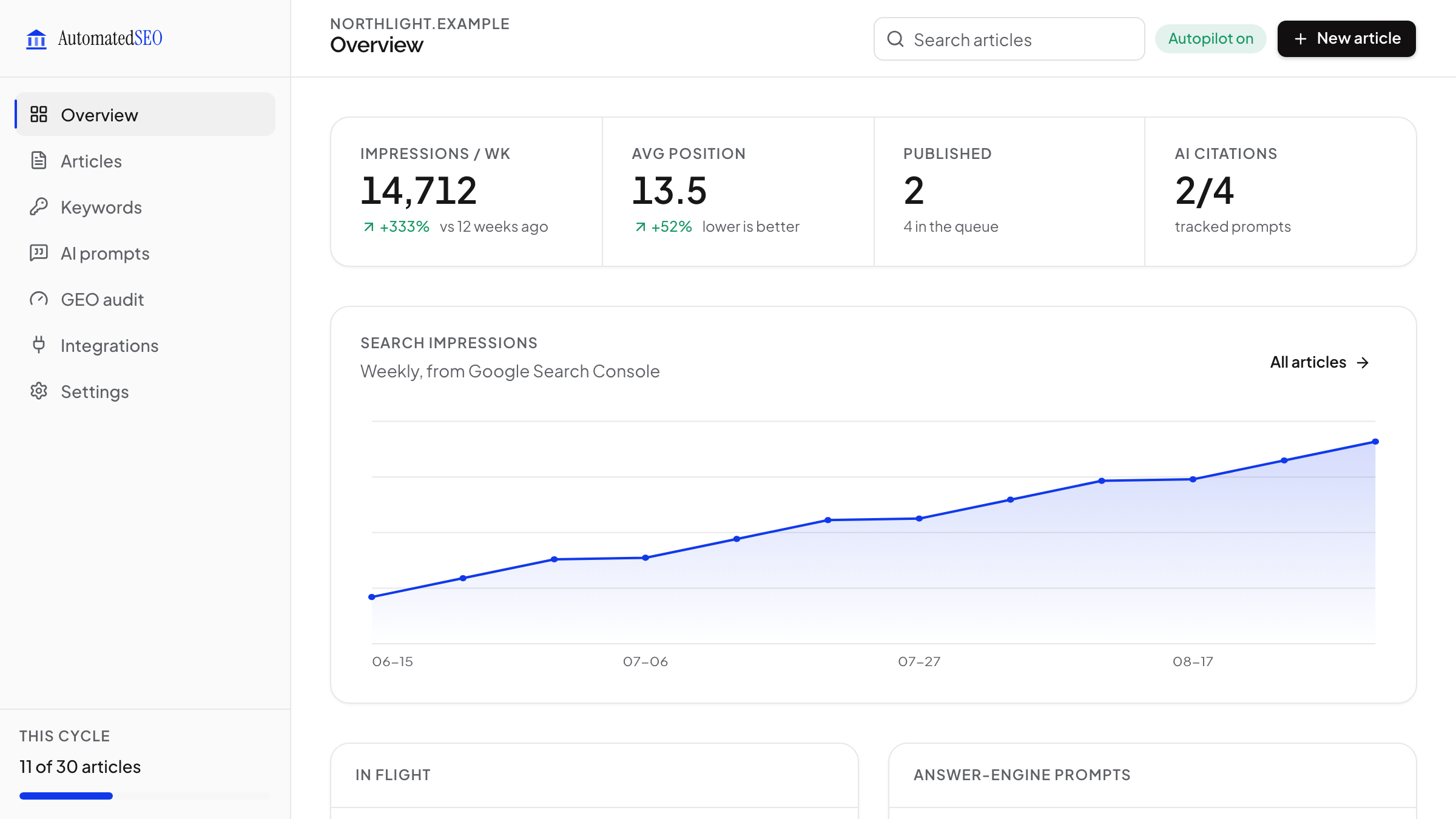This screenshot has height=819, width=1456.
Task: Toggle the Autopilot on pill
Action: 1210,39
